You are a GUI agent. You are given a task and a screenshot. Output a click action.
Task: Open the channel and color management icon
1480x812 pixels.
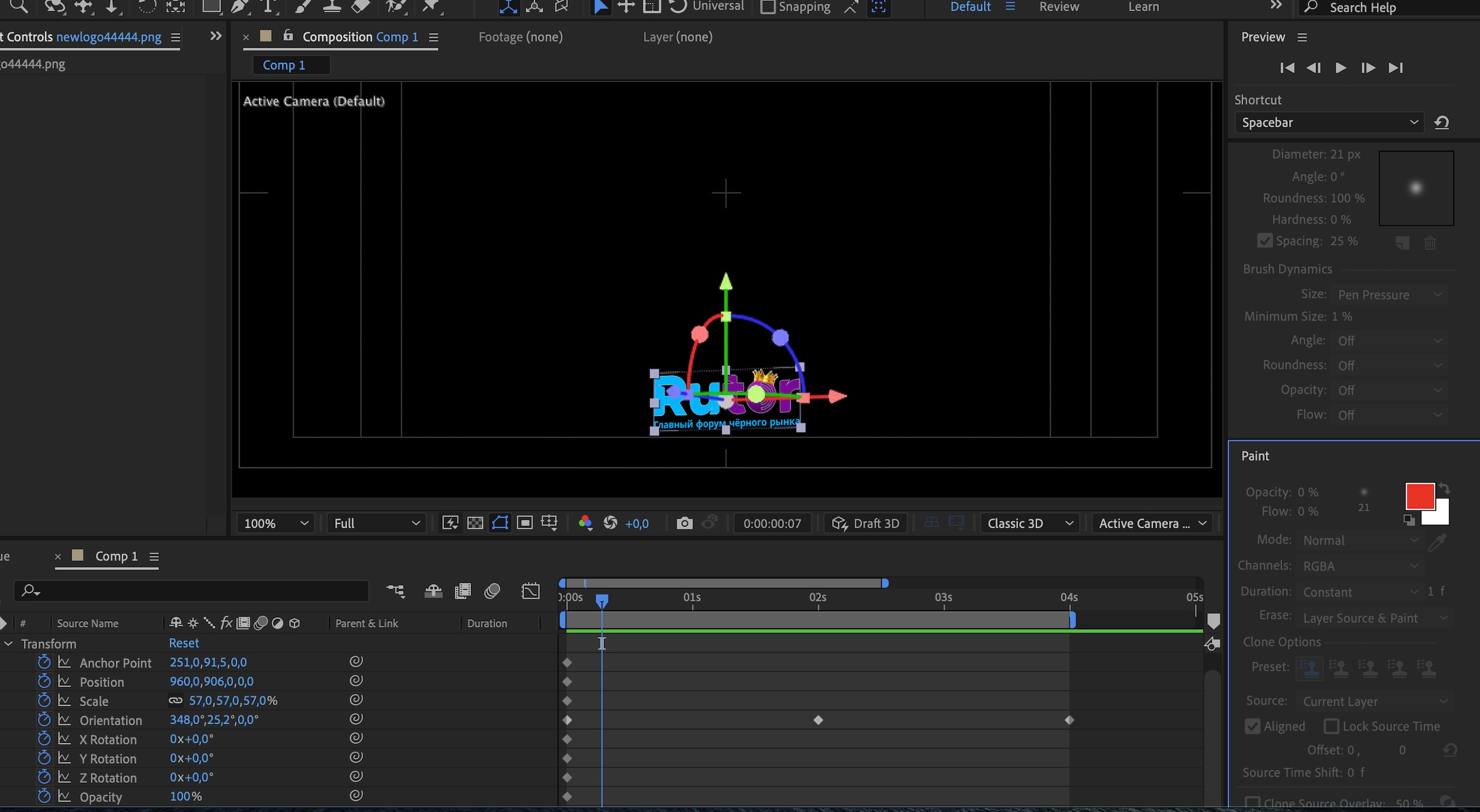point(585,523)
